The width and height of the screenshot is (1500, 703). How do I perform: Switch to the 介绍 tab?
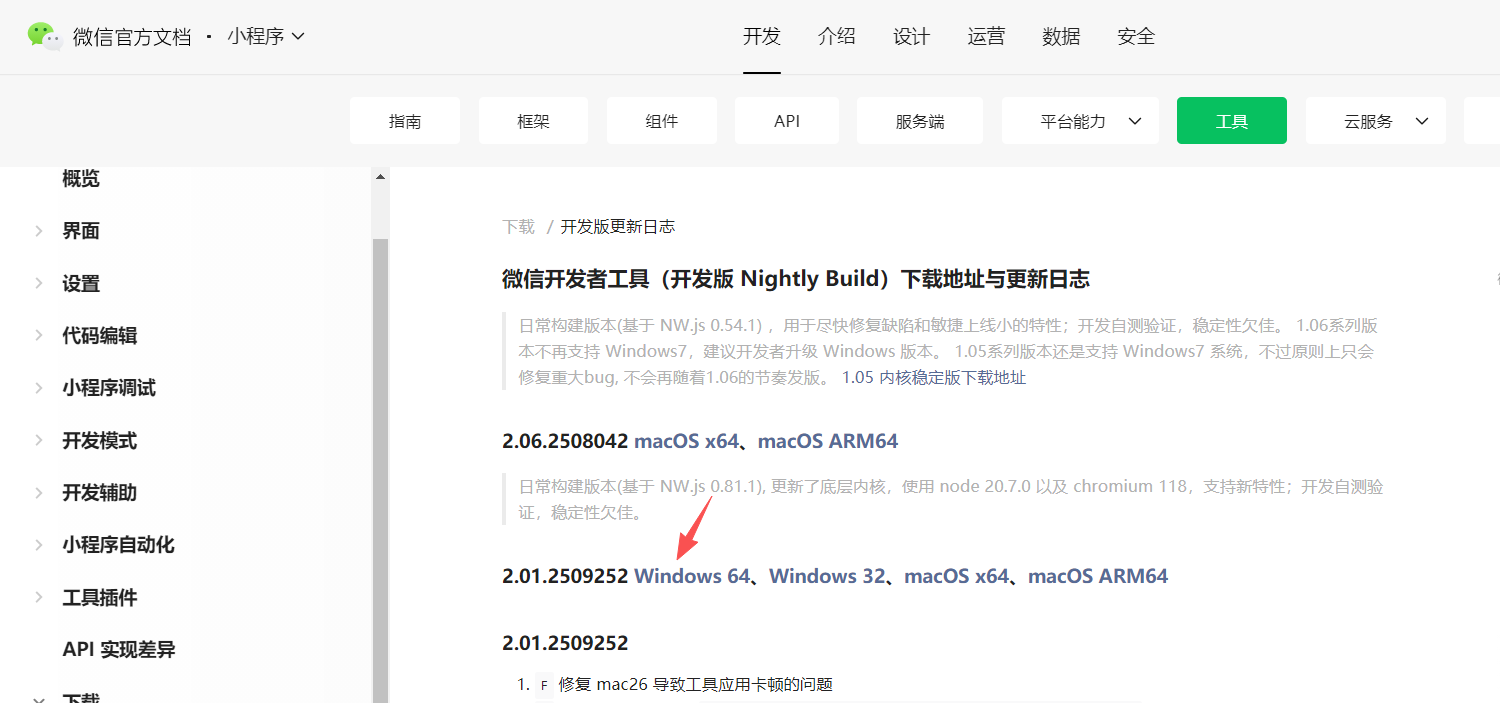(837, 37)
